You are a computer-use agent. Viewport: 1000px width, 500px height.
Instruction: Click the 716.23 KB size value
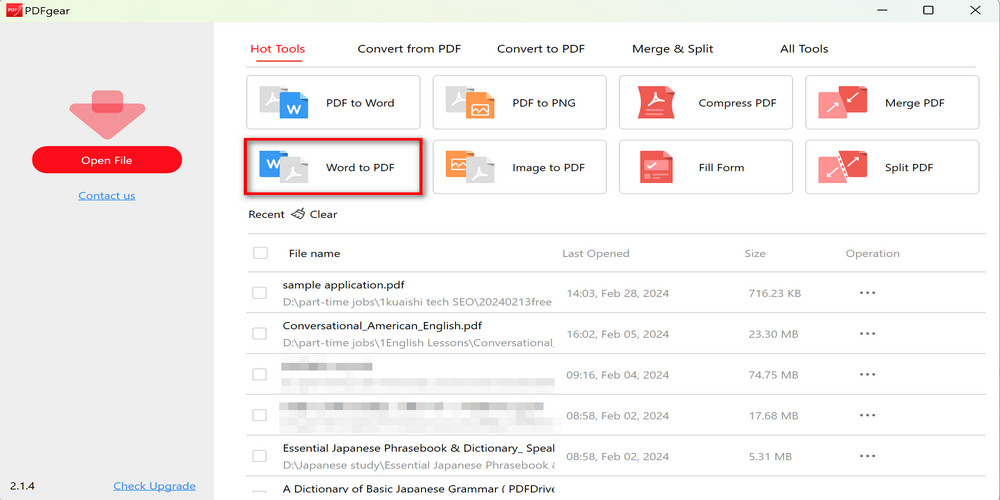[x=775, y=293]
